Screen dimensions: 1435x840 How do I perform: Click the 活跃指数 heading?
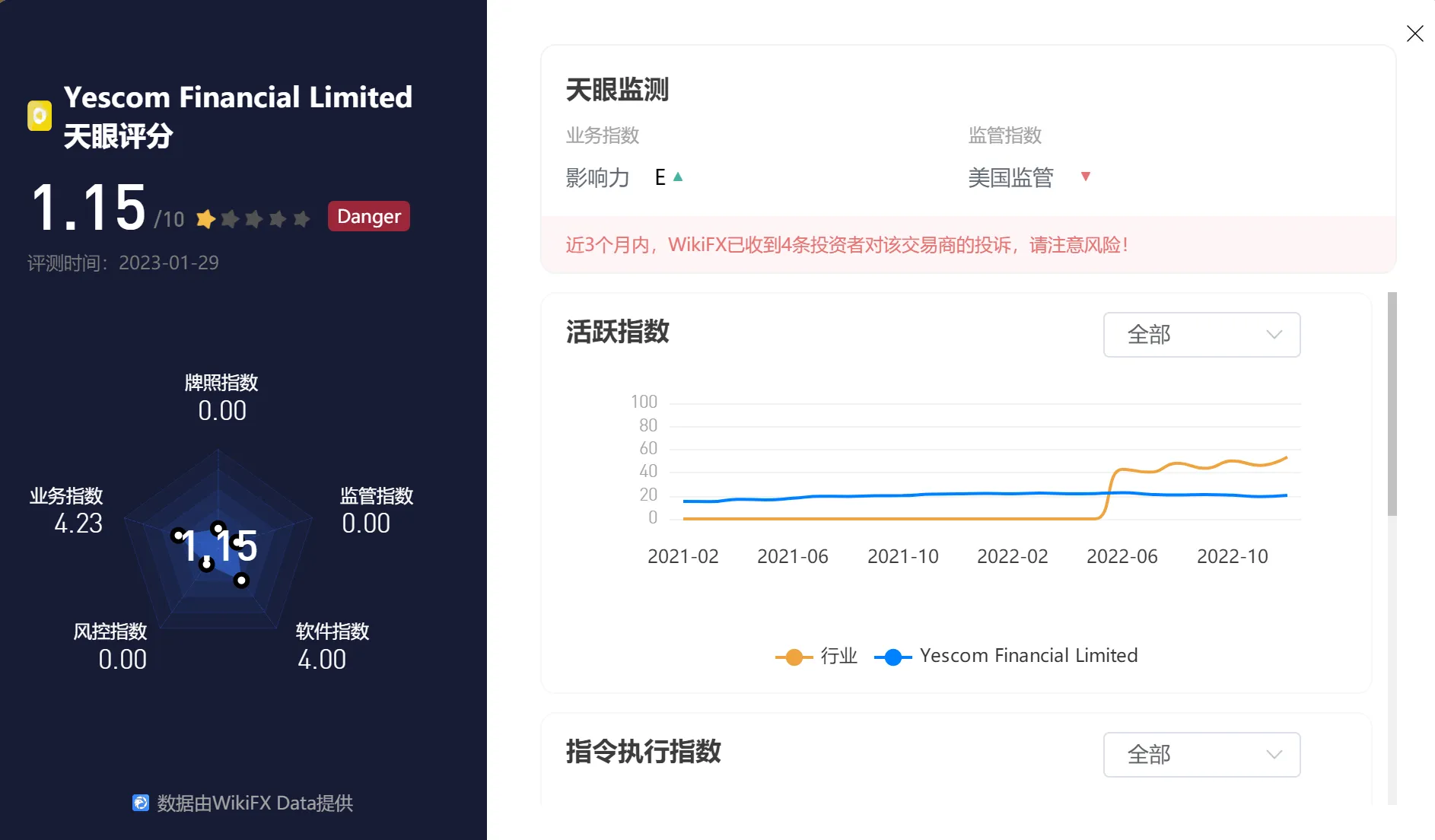pos(617,332)
